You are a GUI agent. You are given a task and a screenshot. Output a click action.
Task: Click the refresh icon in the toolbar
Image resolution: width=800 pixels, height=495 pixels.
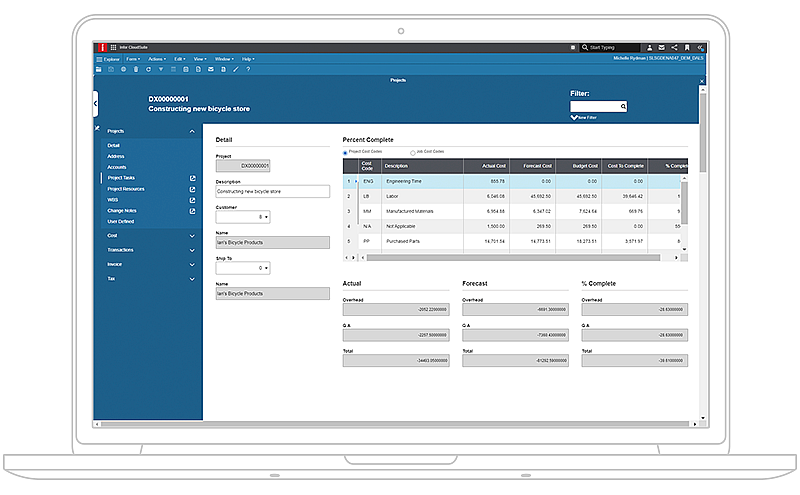tap(148, 69)
